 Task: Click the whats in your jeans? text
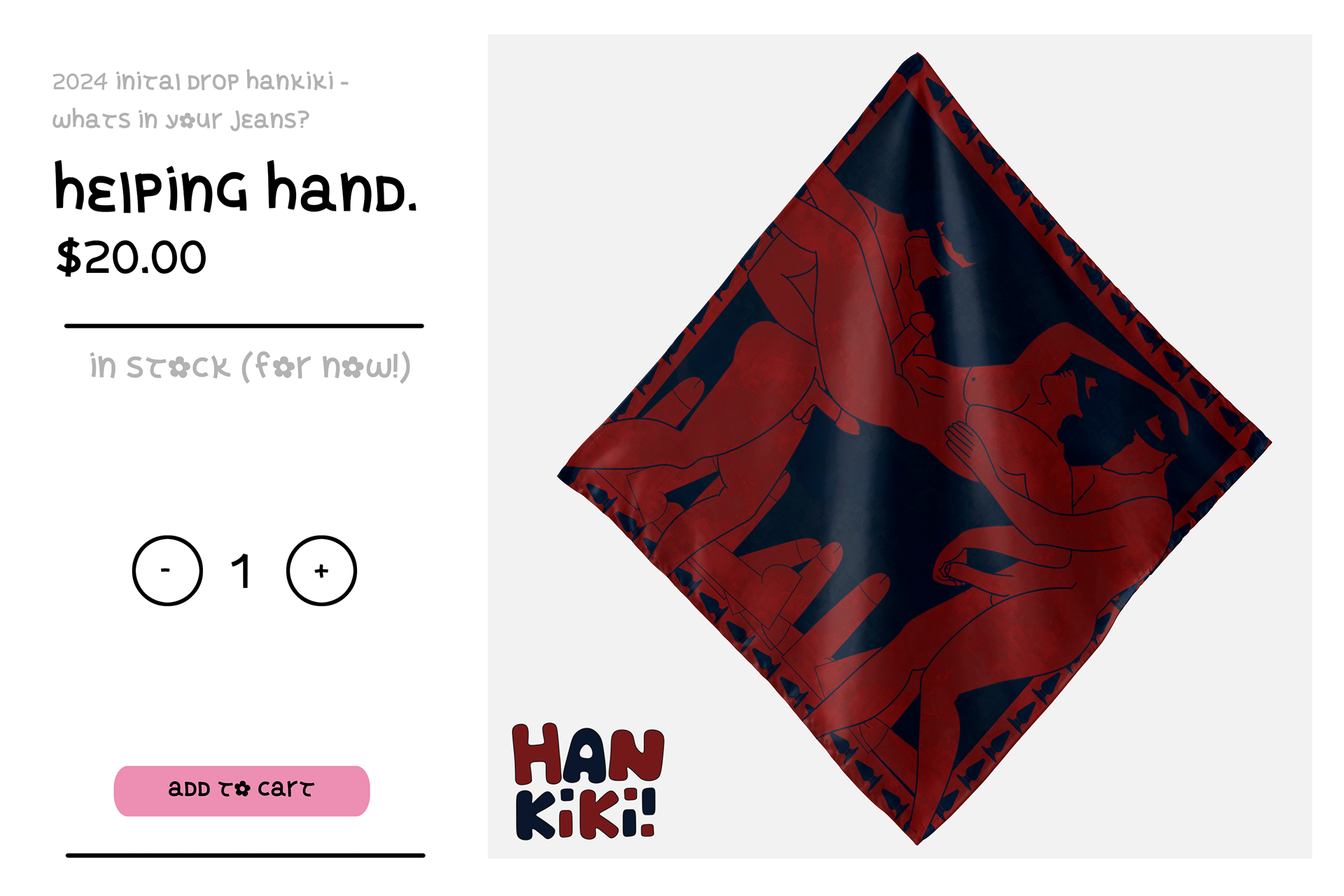pyautogui.click(x=181, y=120)
